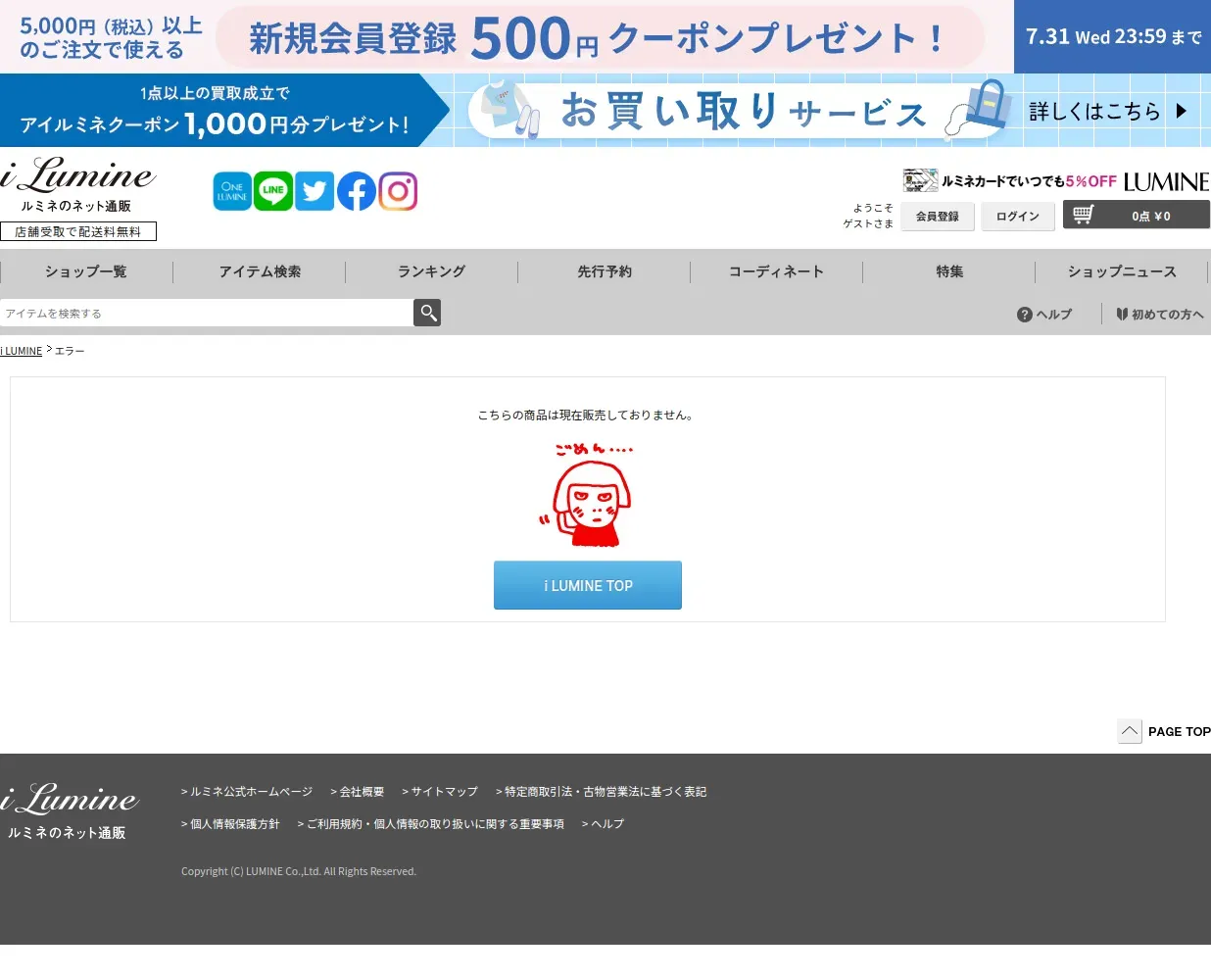This screenshot has width=1211, height=980.
Task: Open the 初めての方へ beginner guide link
Action: click(x=1160, y=315)
